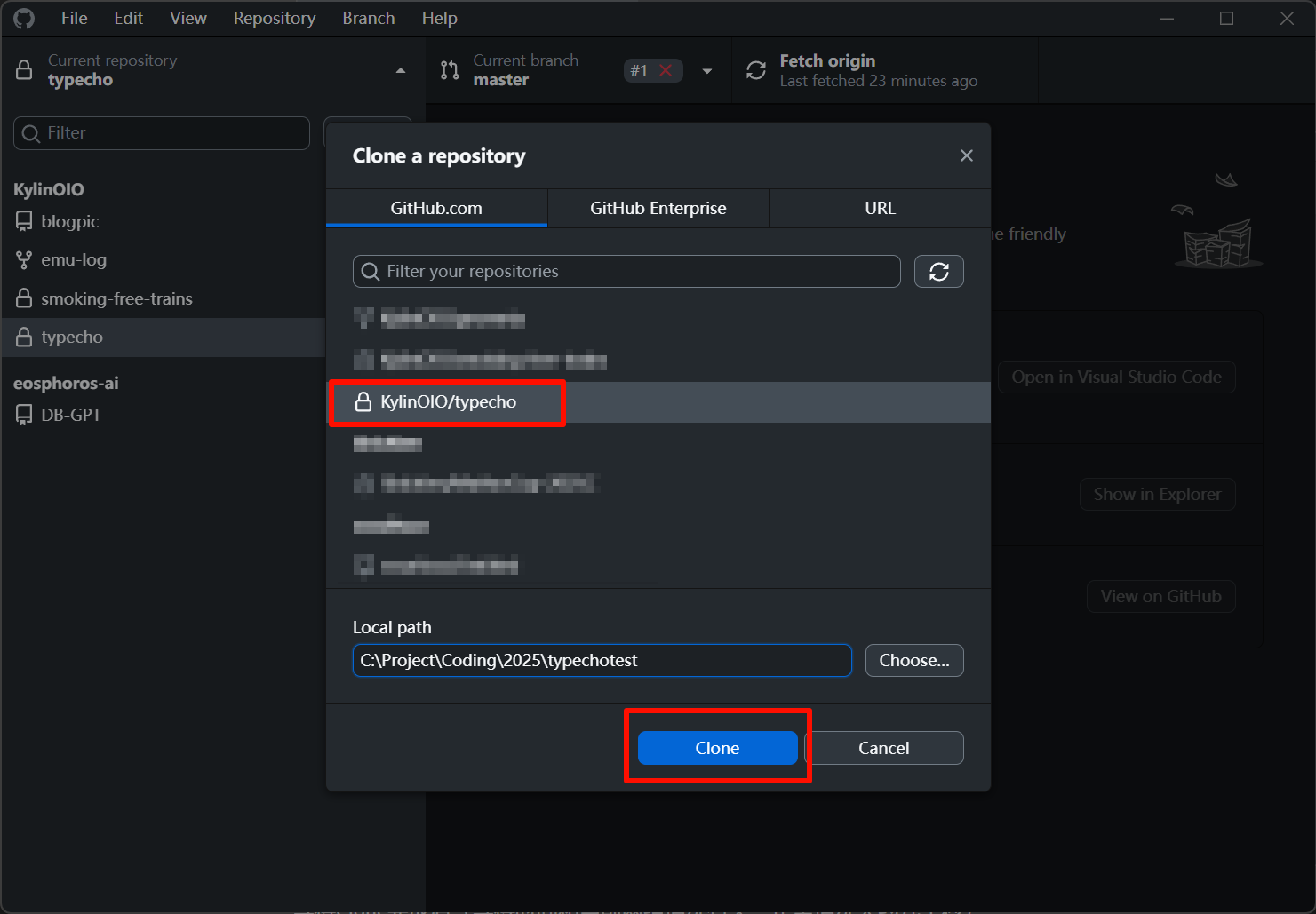Click the search icon in repository filter
This screenshot has width=1316, height=914.
pos(371,272)
